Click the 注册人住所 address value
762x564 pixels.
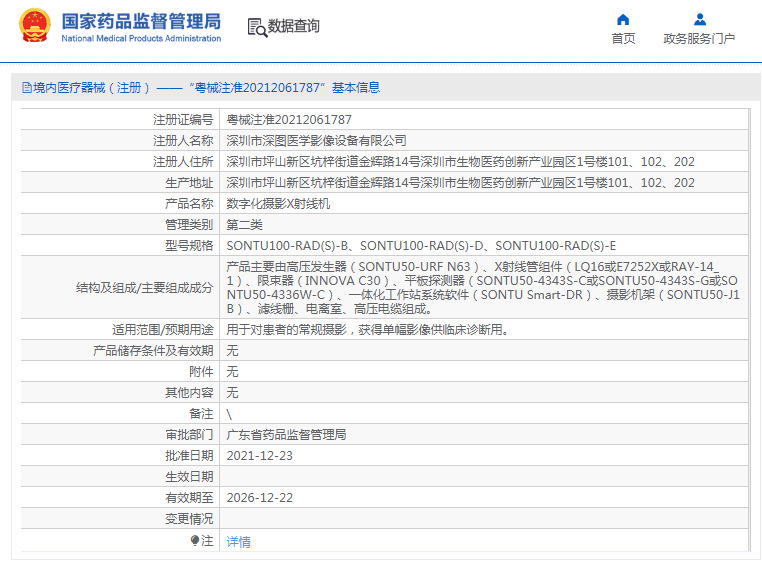(460, 161)
